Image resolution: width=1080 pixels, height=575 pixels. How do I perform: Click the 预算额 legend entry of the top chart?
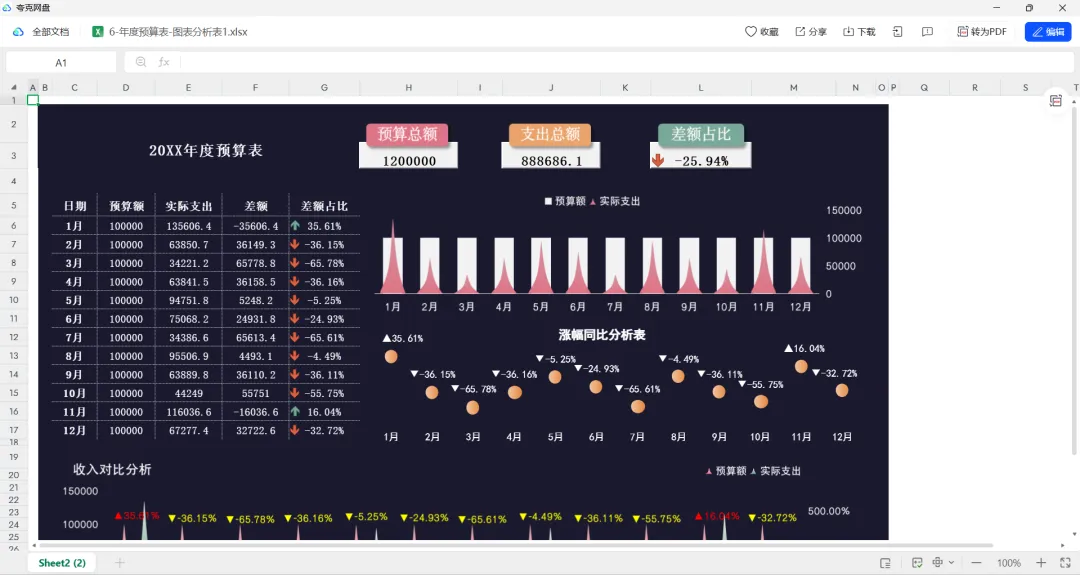(565, 201)
